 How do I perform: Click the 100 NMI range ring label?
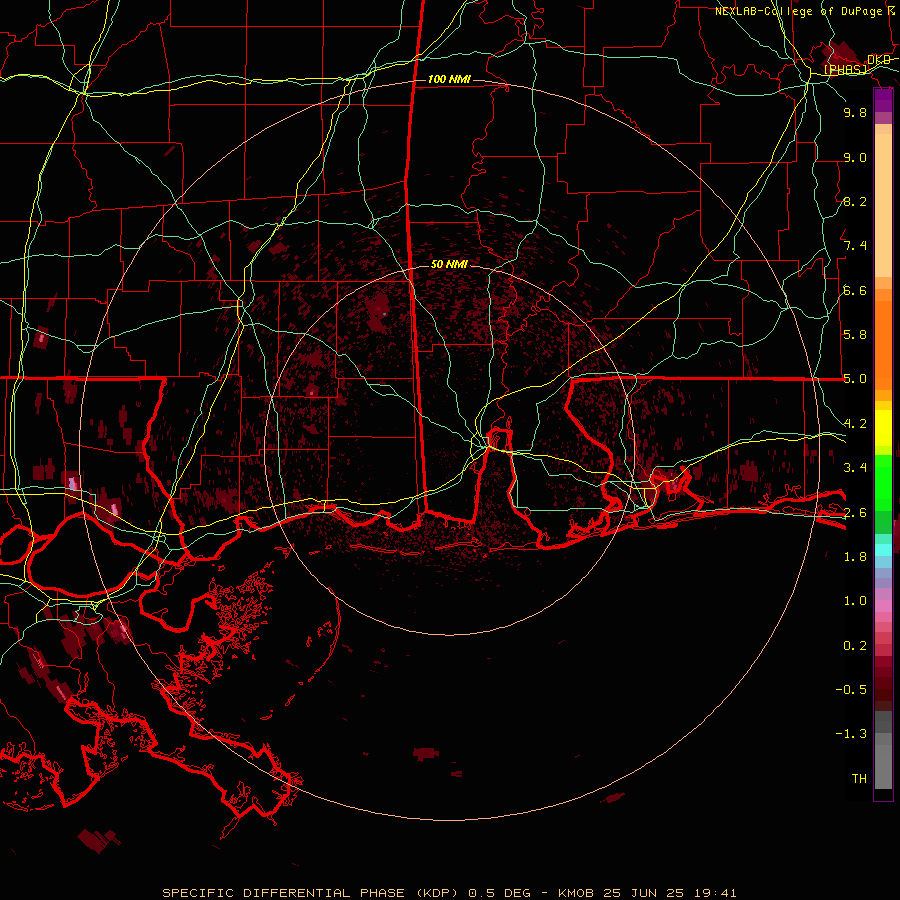449,79
